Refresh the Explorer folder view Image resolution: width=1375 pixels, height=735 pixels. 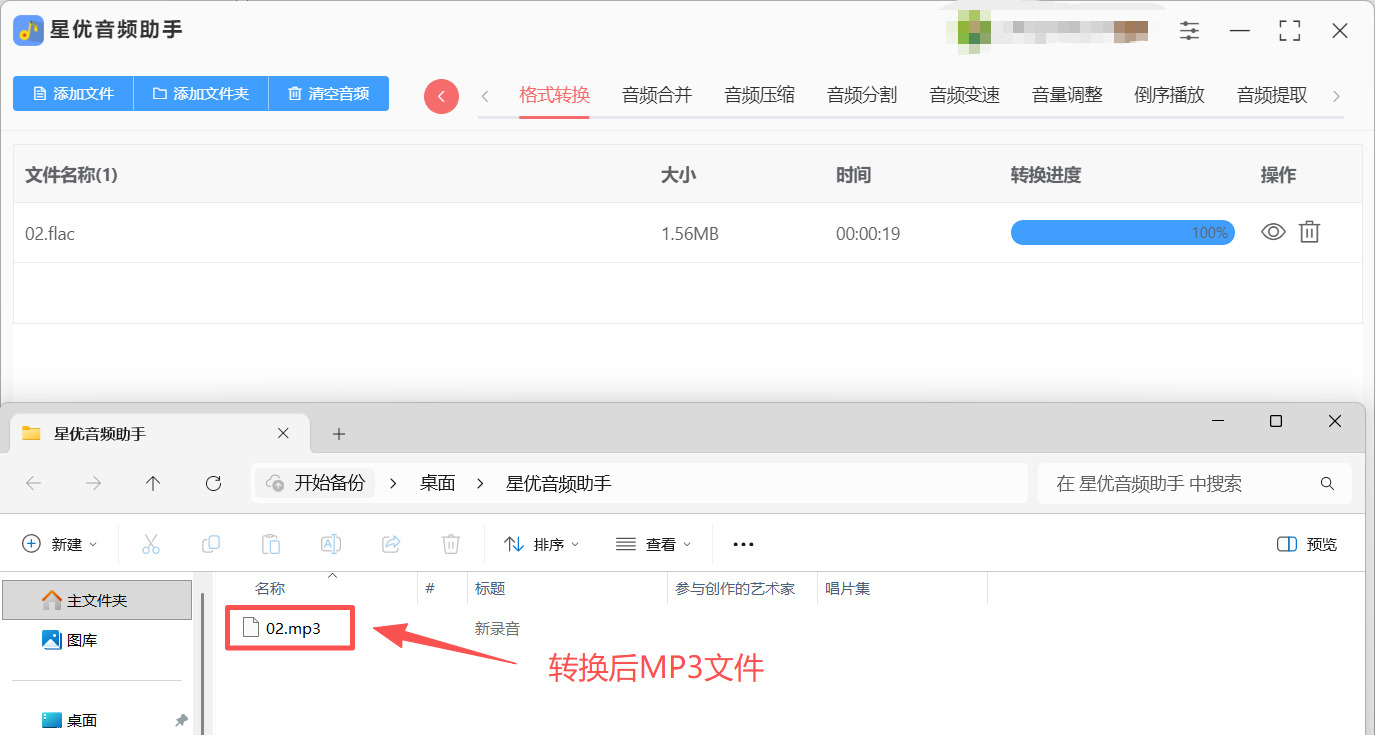point(213,483)
